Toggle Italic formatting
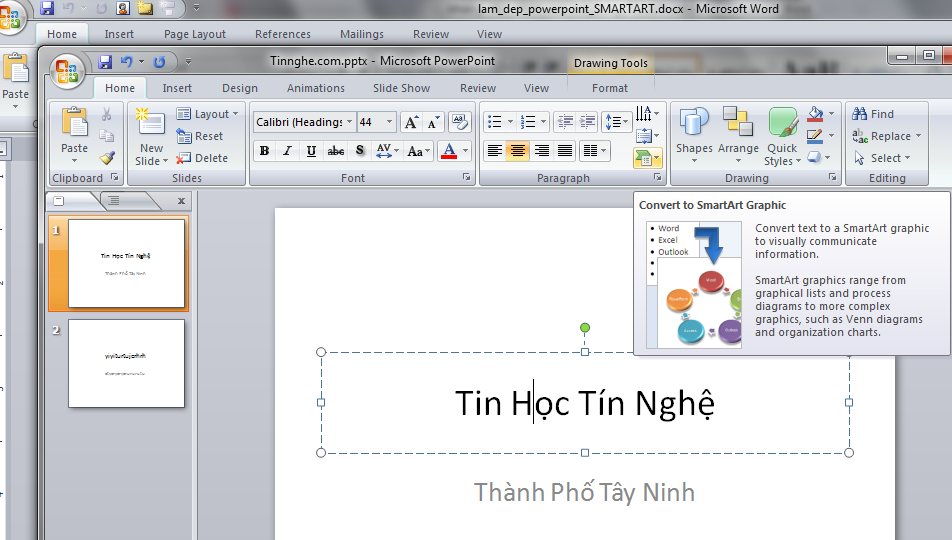The height and width of the screenshot is (540, 952). (288, 151)
